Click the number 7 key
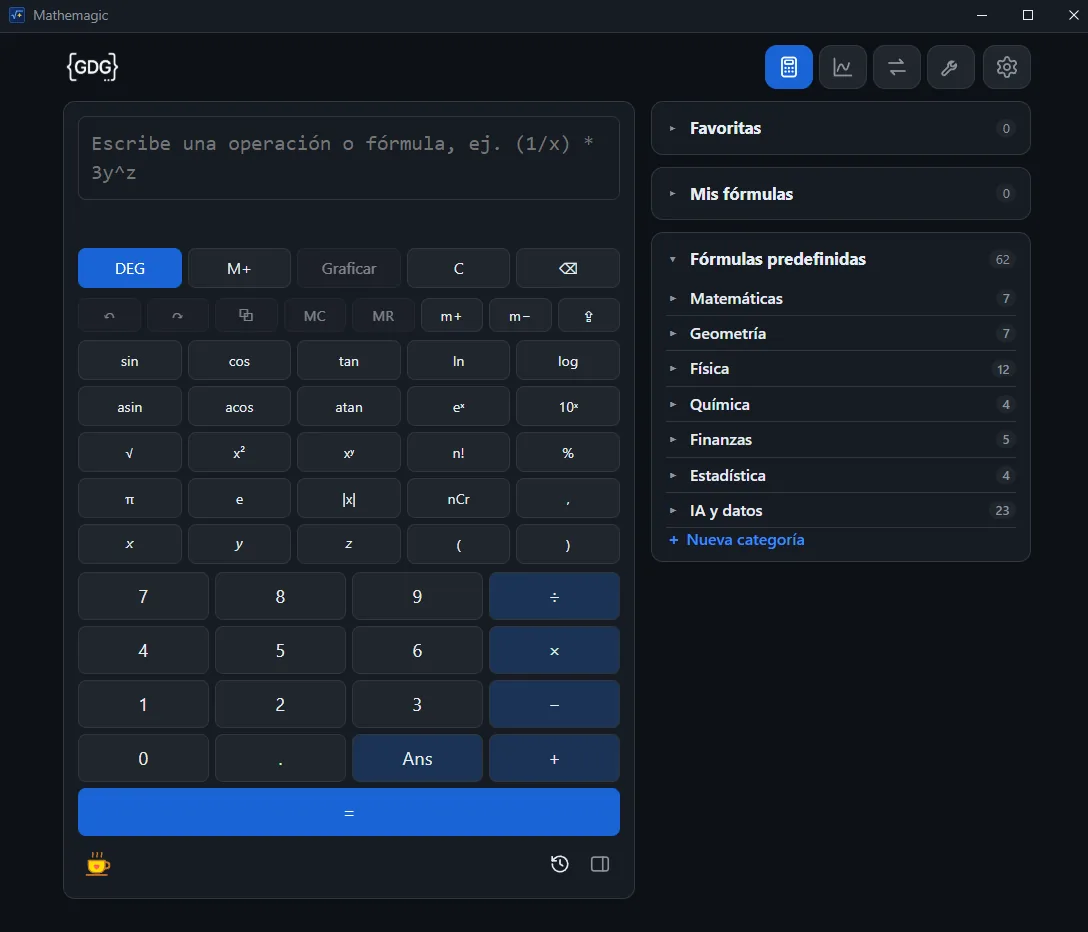1088x932 pixels. (x=143, y=596)
